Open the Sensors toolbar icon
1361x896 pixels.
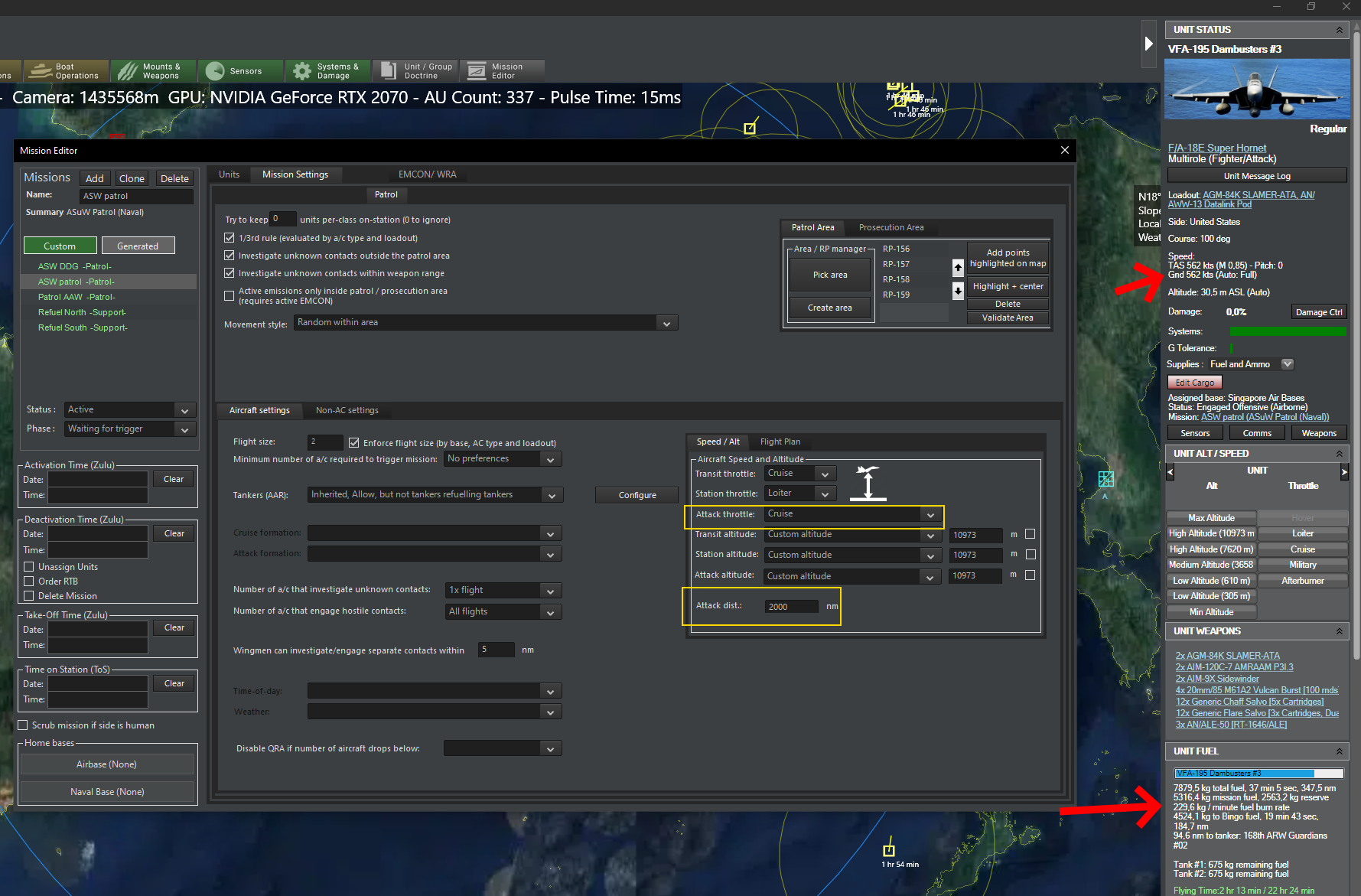[215, 71]
